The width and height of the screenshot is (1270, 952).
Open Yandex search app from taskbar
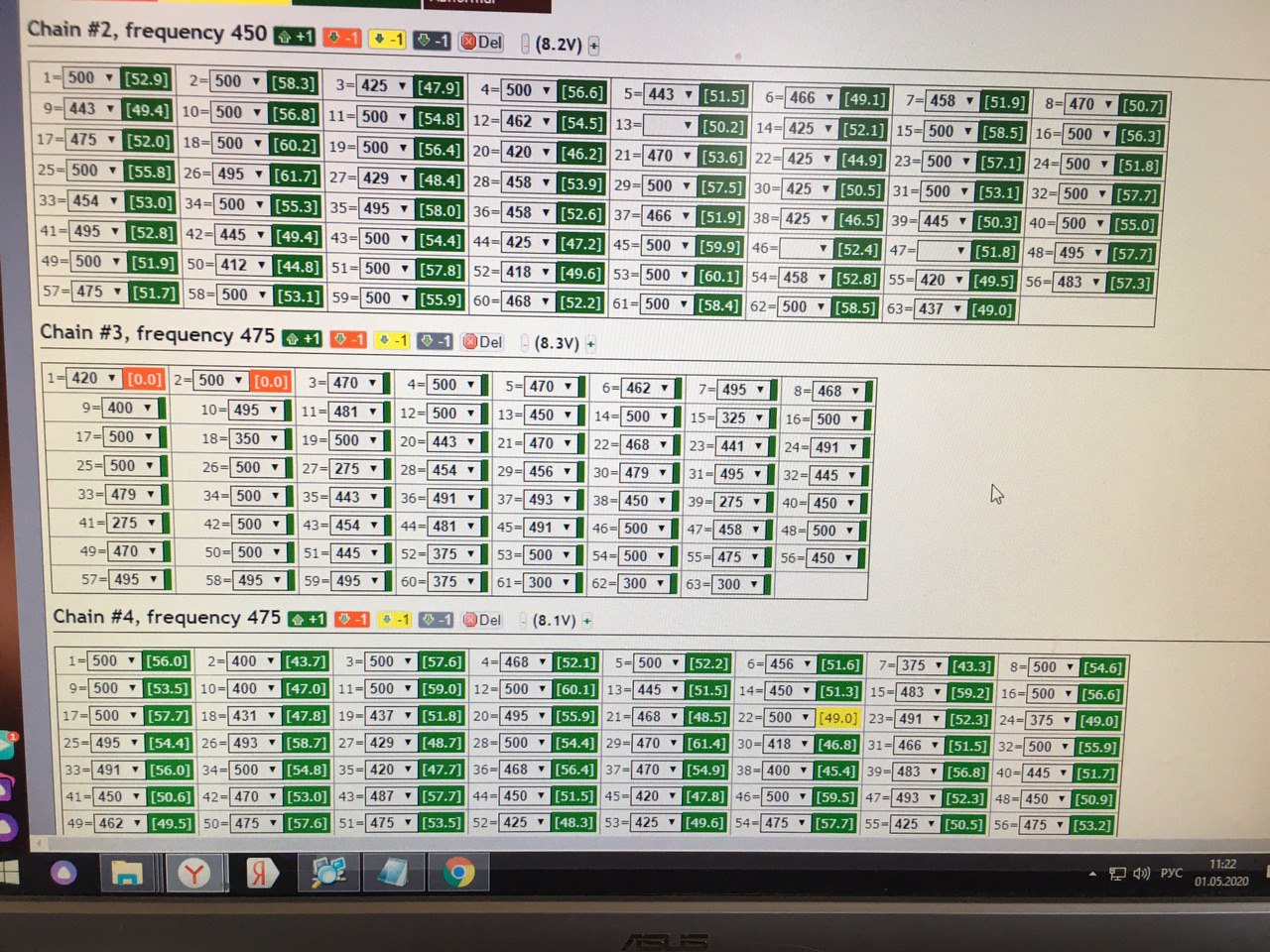pyautogui.click(x=261, y=874)
